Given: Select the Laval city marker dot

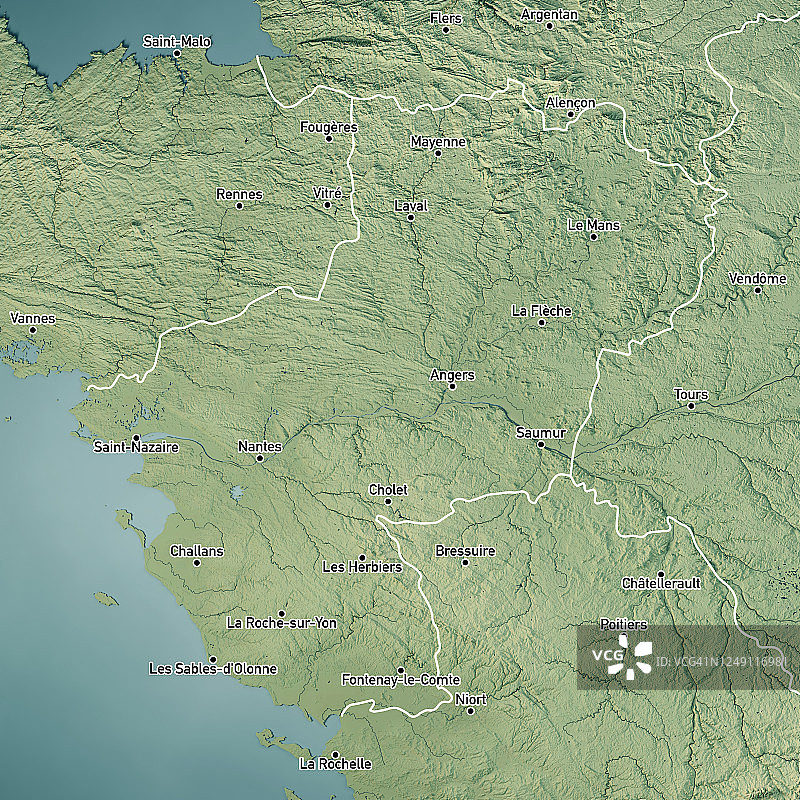Looking at the screenshot, I should [410, 217].
